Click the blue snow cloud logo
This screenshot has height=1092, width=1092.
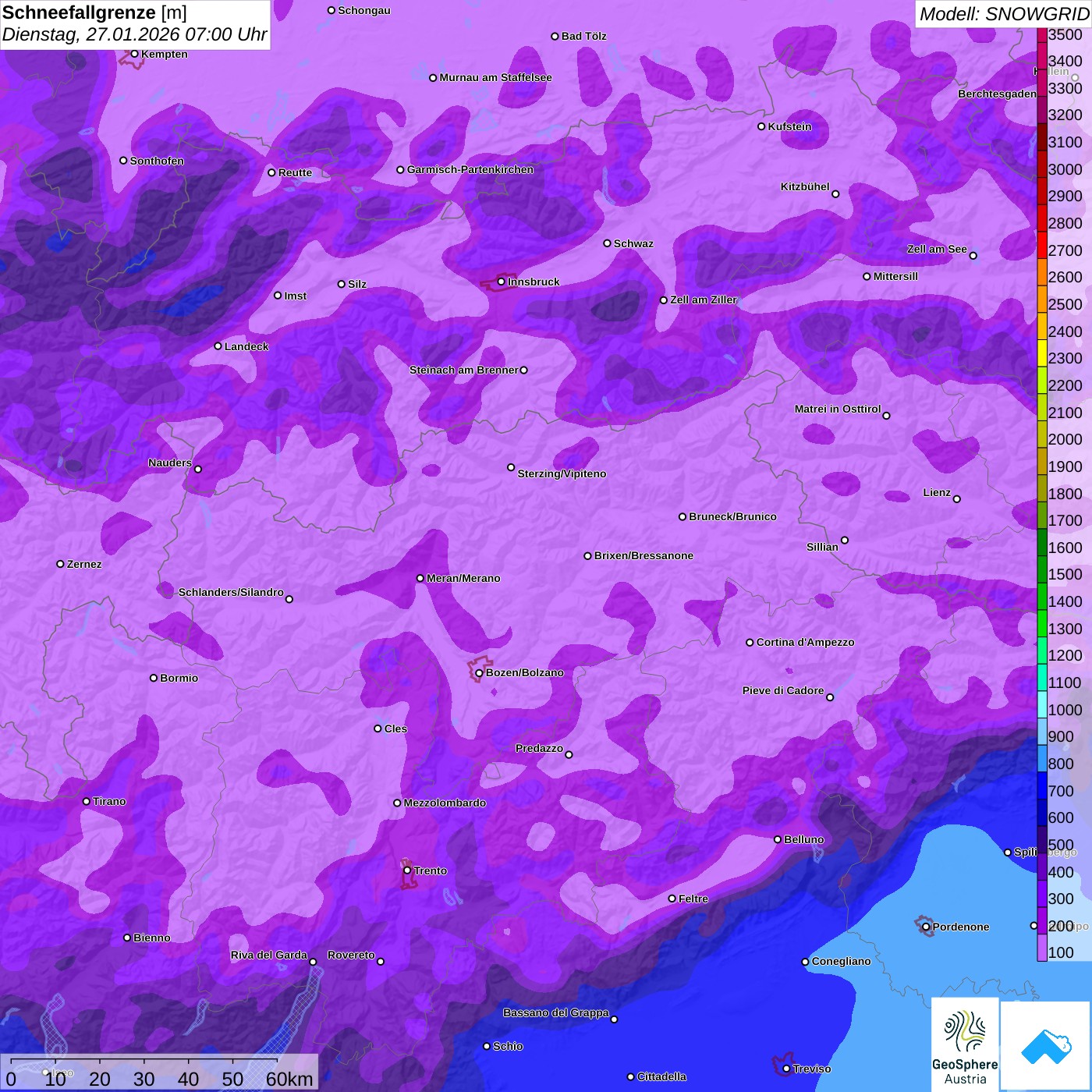pos(1046,1047)
